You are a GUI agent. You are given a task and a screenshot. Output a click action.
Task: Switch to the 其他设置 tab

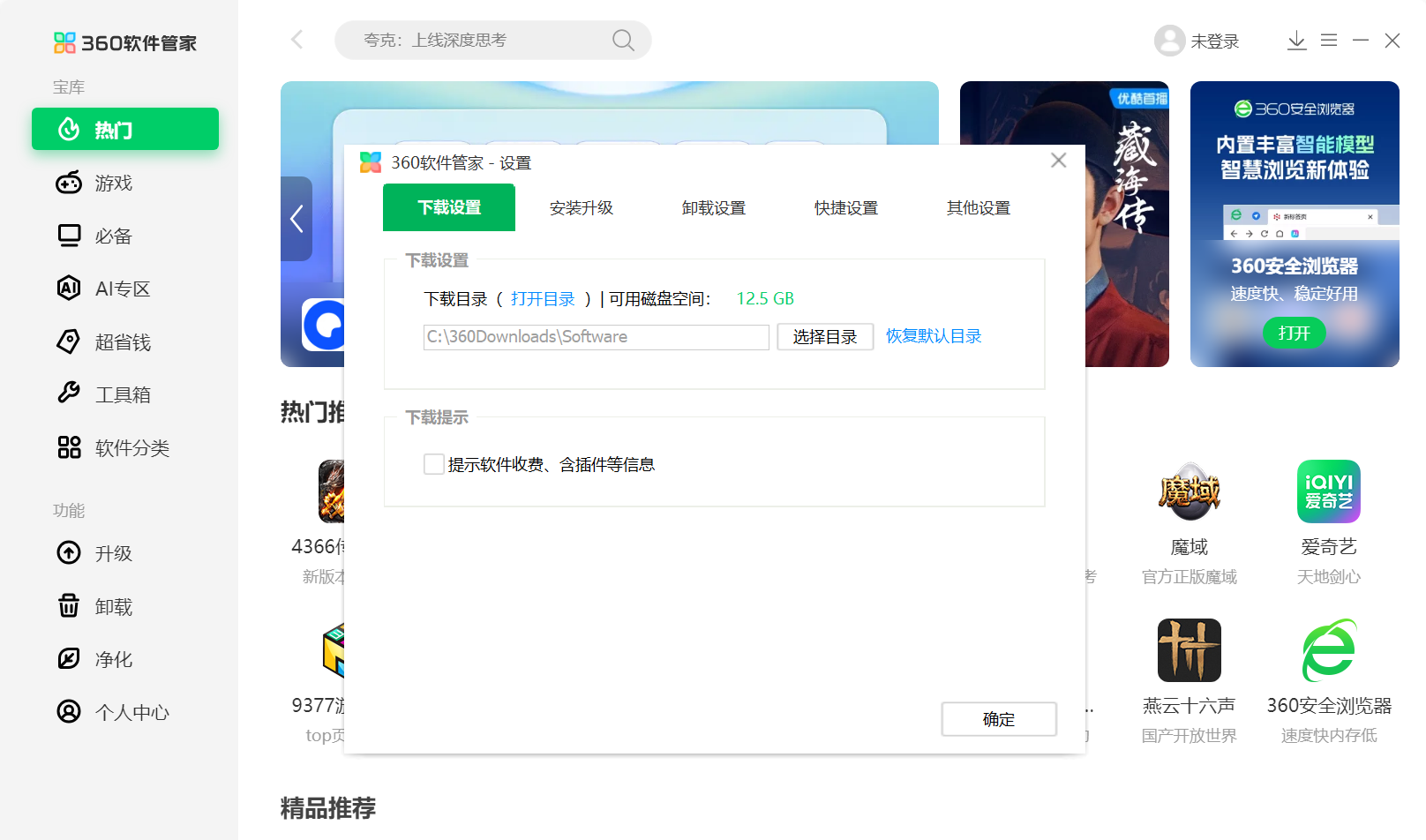click(x=979, y=207)
